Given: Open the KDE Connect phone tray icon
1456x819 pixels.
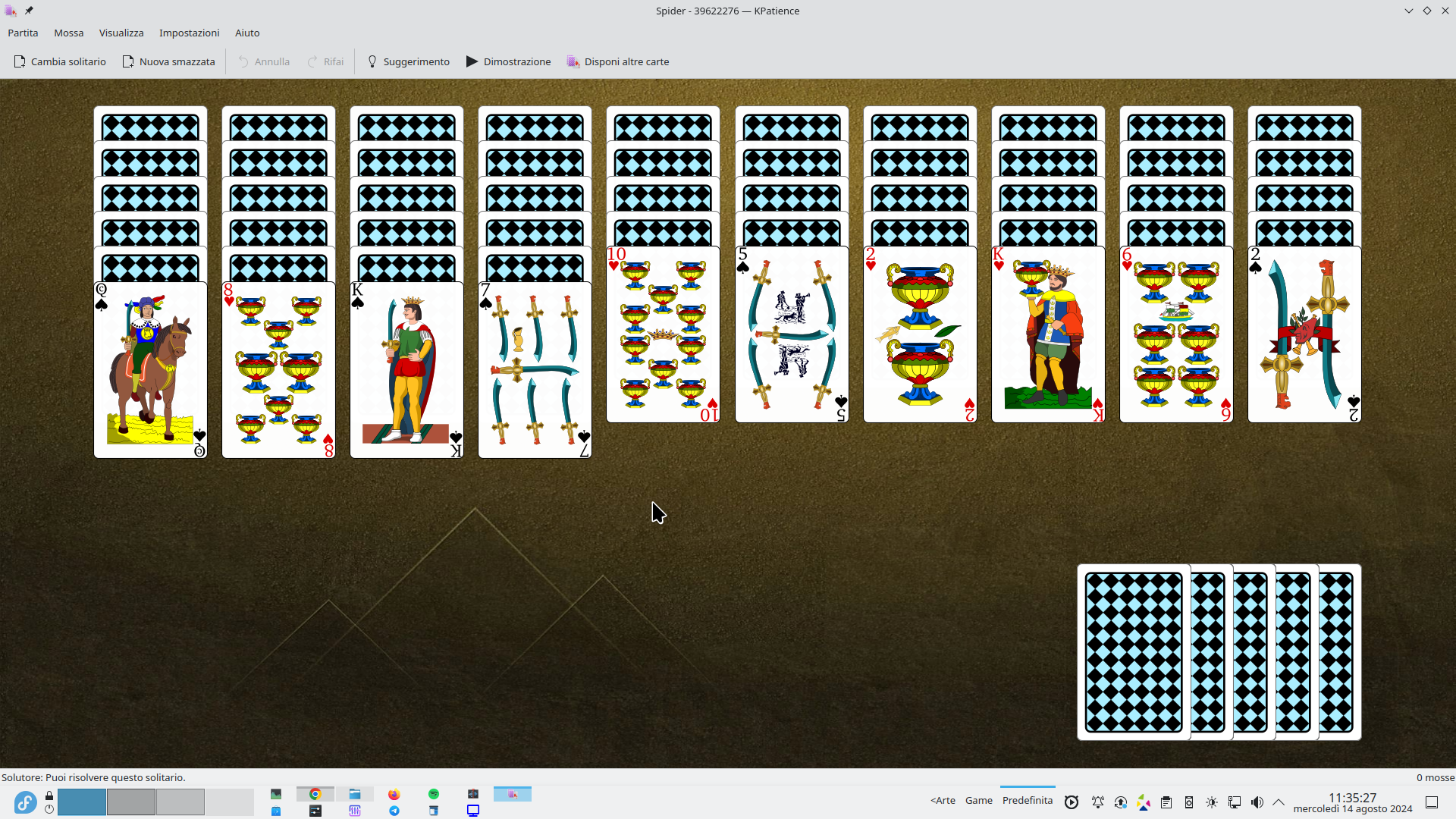Looking at the screenshot, I should 1189,802.
